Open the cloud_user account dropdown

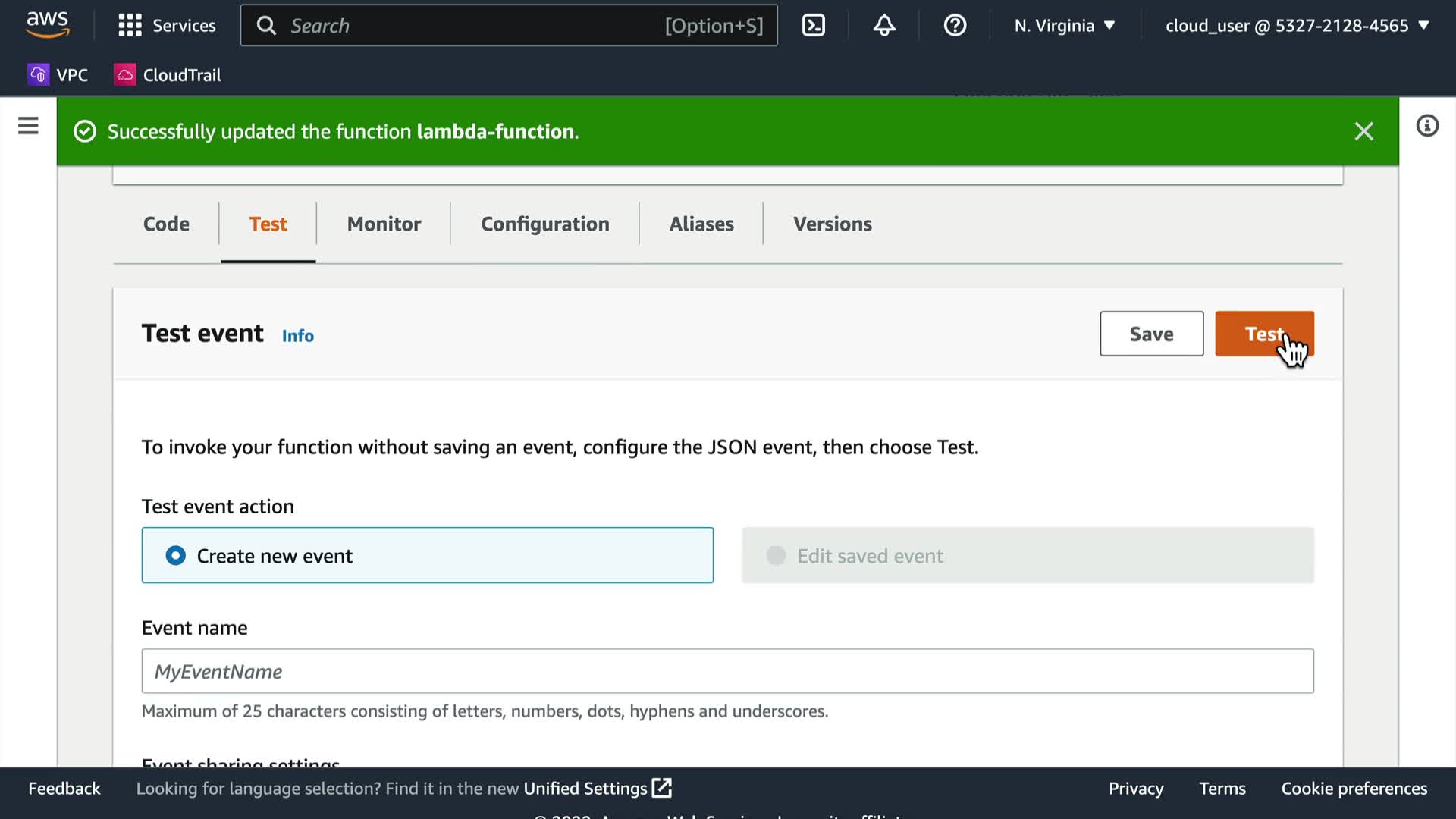pyautogui.click(x=1297, y=26)
